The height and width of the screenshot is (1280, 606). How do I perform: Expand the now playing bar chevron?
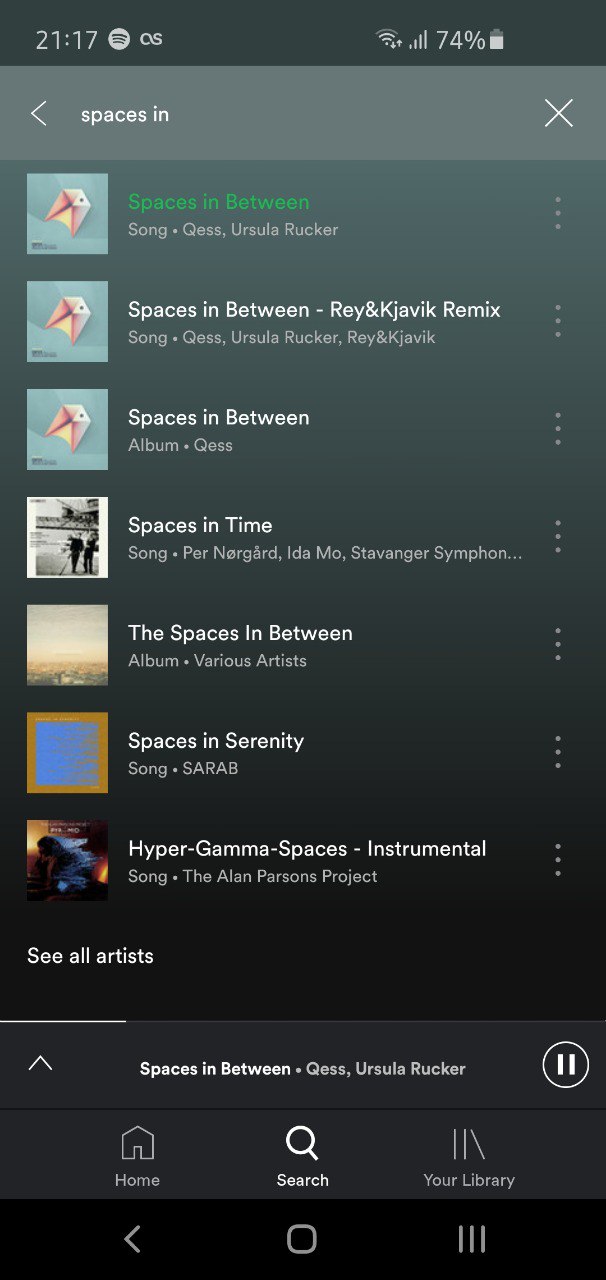tap(40, 1063)
